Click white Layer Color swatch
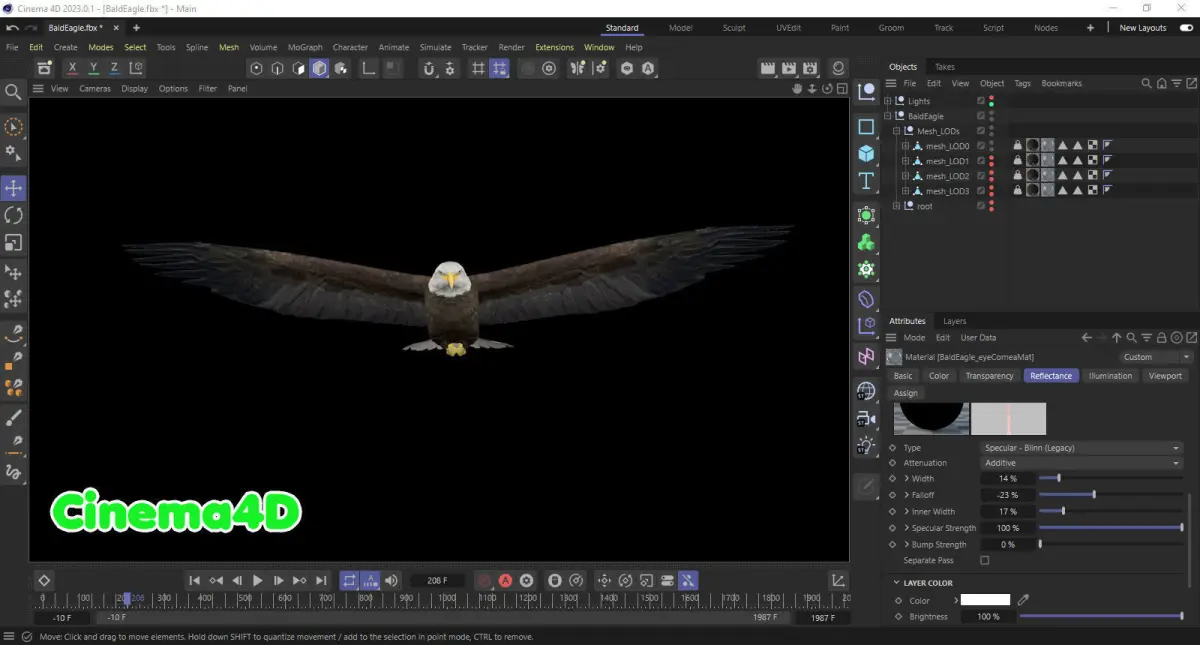Screen dimensions: 1200x645 985,600
